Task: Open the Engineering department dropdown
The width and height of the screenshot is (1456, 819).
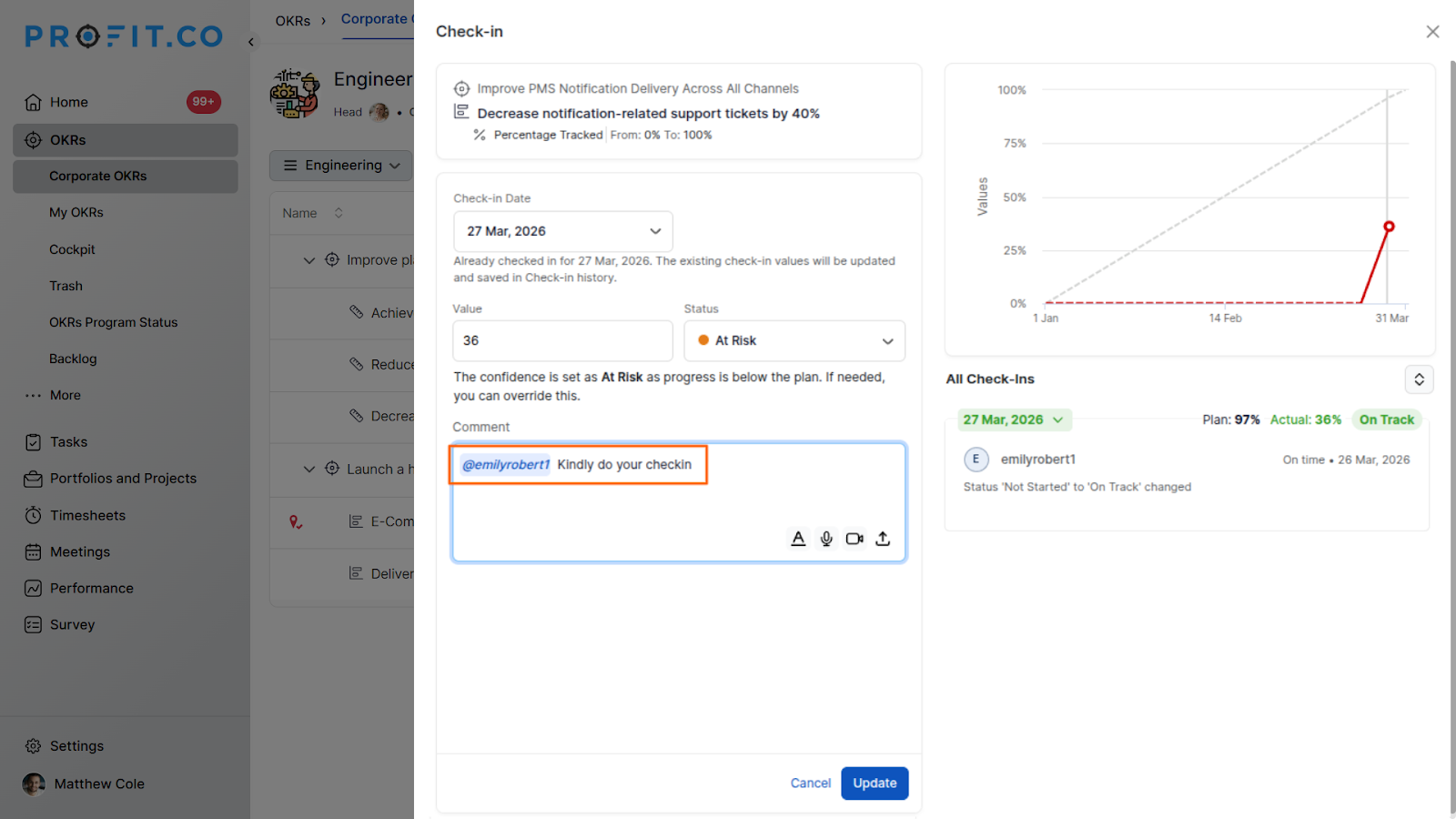Action: click(x=342, y=166)
